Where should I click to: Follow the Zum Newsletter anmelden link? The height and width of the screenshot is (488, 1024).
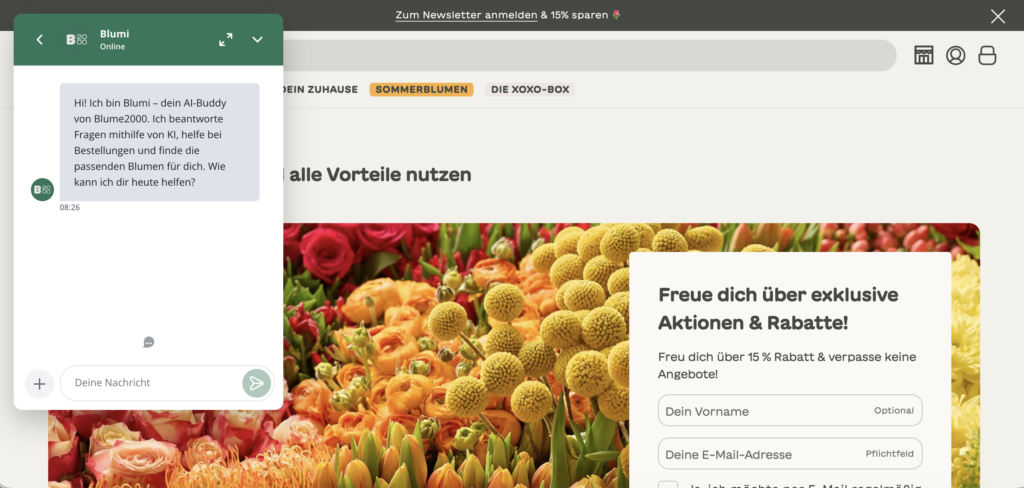[x=466, y=14]
